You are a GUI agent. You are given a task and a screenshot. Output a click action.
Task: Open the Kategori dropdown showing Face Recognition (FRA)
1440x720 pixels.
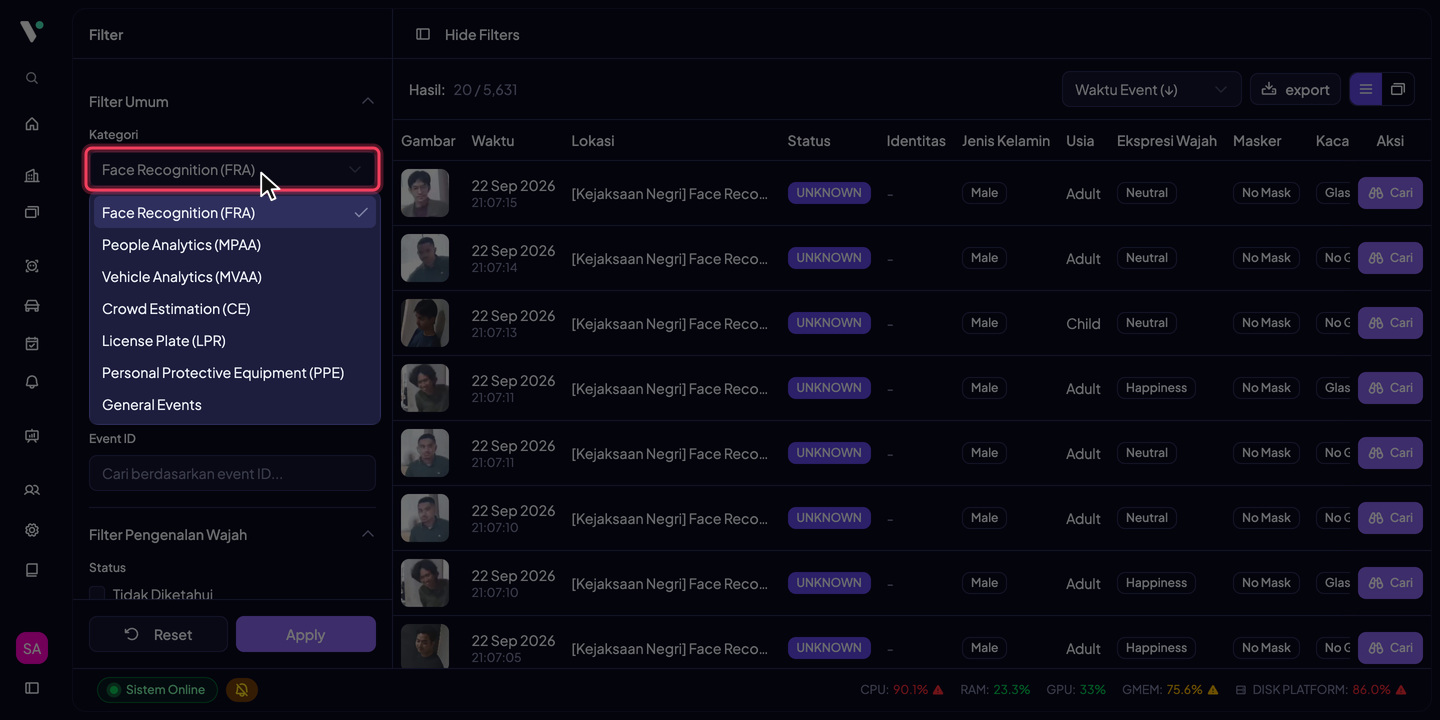click(x=233, y=170)
